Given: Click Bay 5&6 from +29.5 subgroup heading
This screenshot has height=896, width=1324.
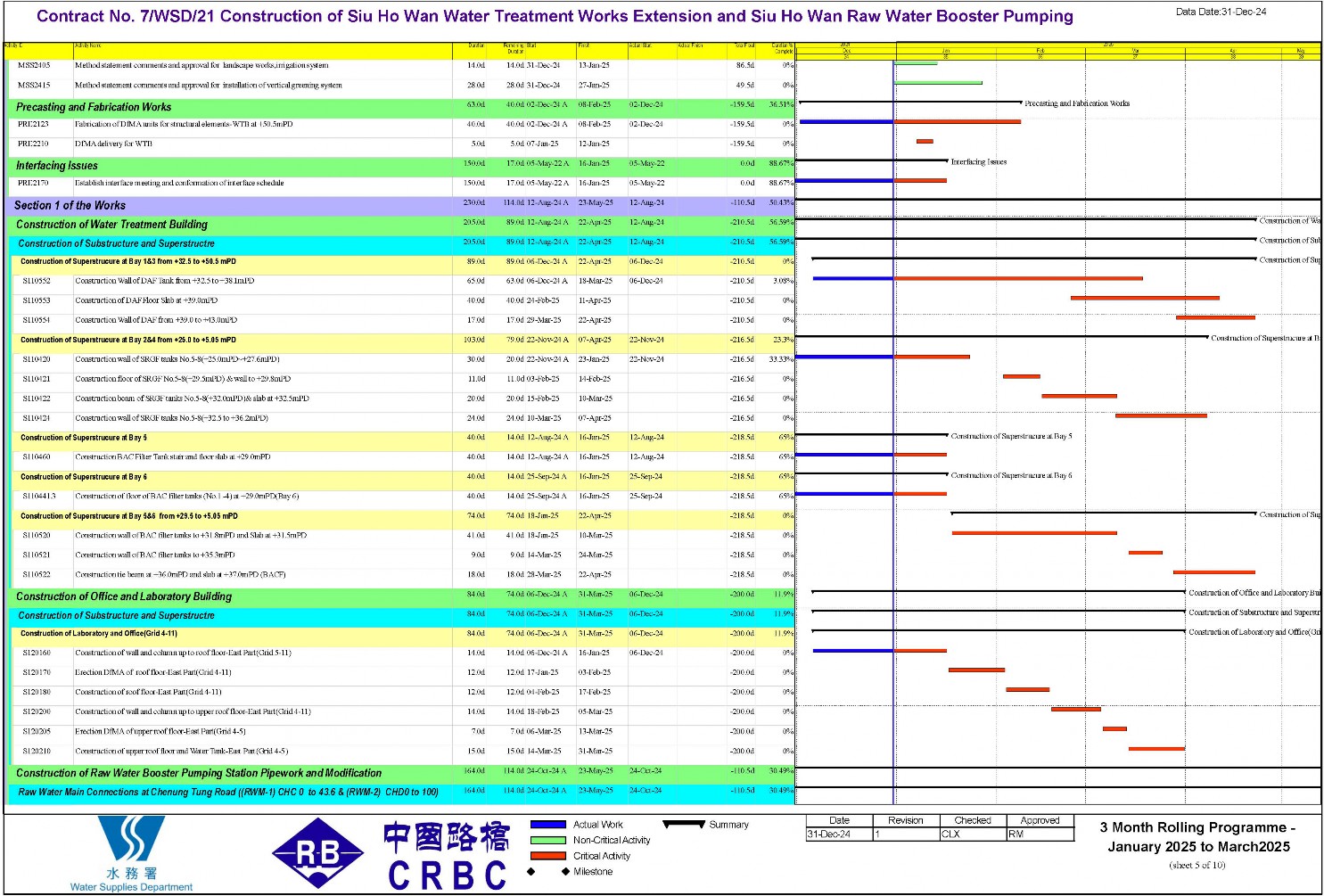Looking at the screenshot, I should 129,516.
